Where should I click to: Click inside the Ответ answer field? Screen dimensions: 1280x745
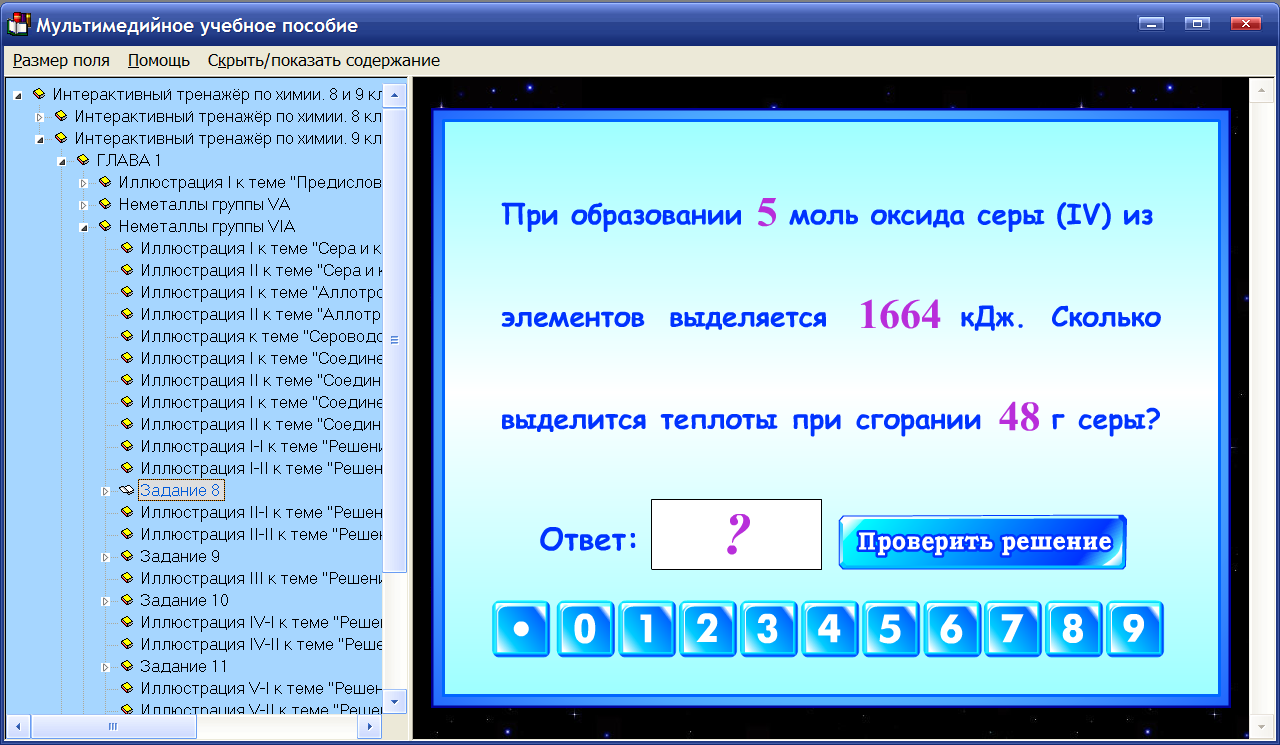736,534
